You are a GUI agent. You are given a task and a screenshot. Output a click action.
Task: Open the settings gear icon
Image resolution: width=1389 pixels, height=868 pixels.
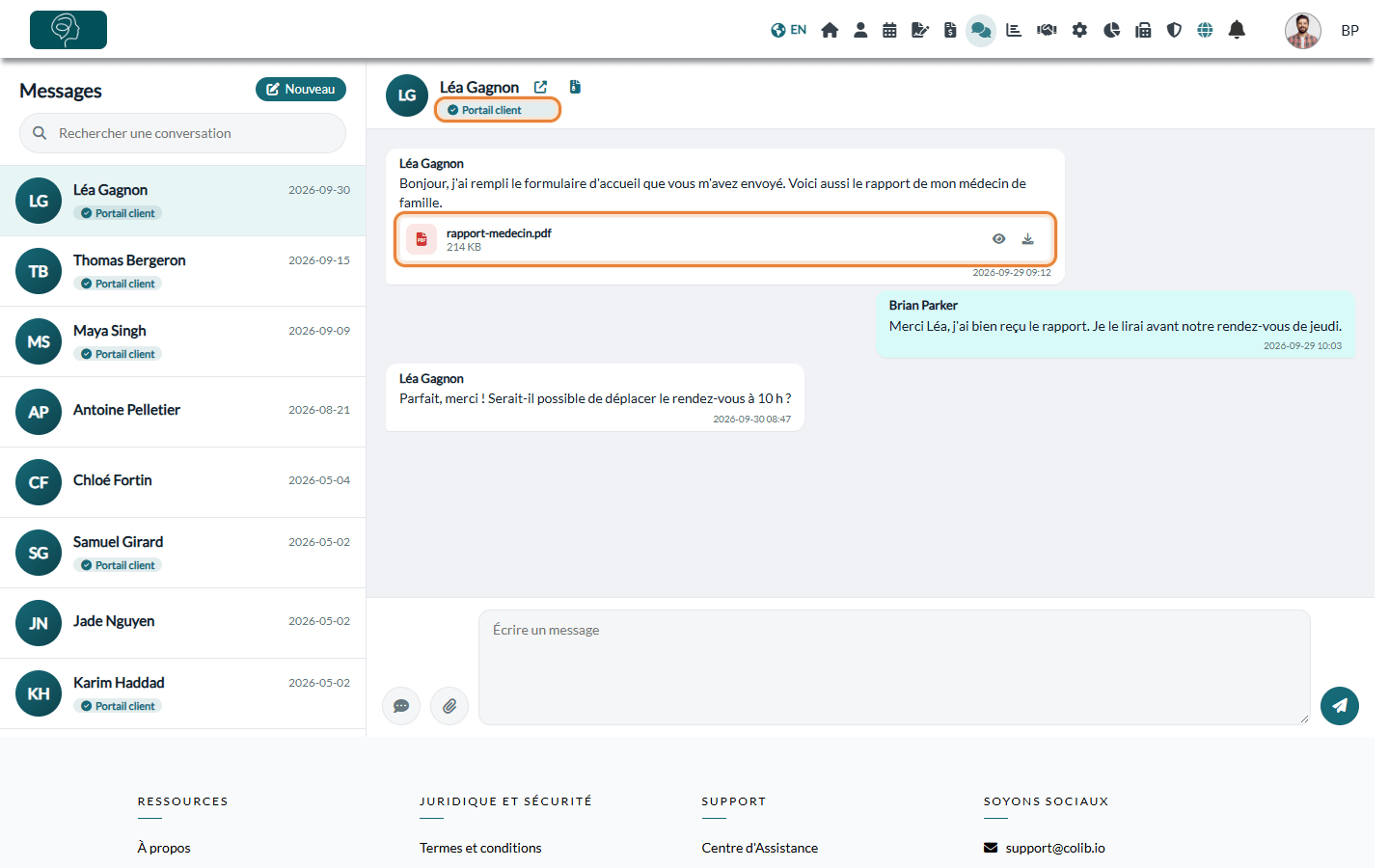[1079, 30]
